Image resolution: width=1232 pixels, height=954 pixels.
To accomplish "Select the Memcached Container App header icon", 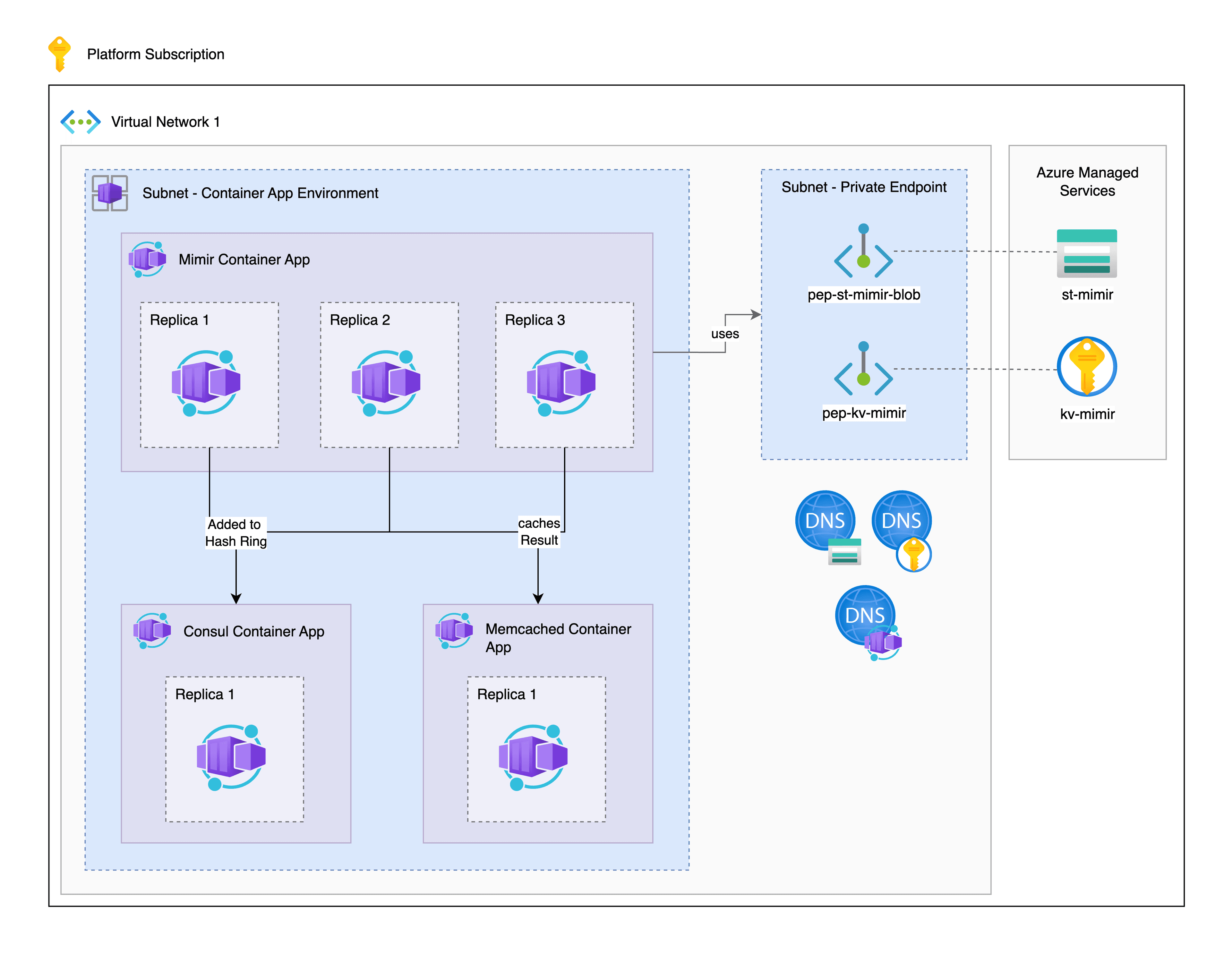I will 454,631.
